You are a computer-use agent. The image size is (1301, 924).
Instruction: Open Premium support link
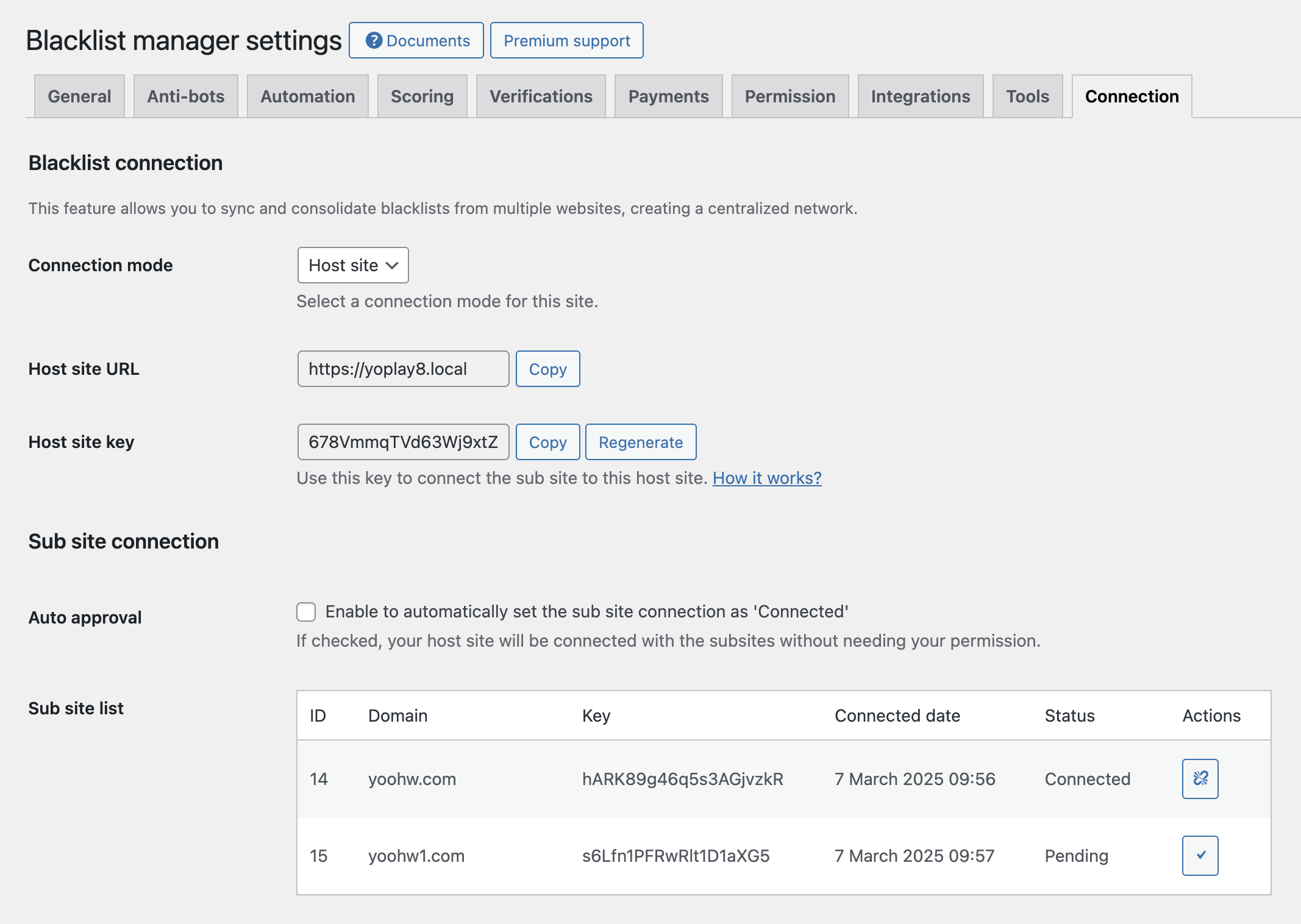click(567, 40)
